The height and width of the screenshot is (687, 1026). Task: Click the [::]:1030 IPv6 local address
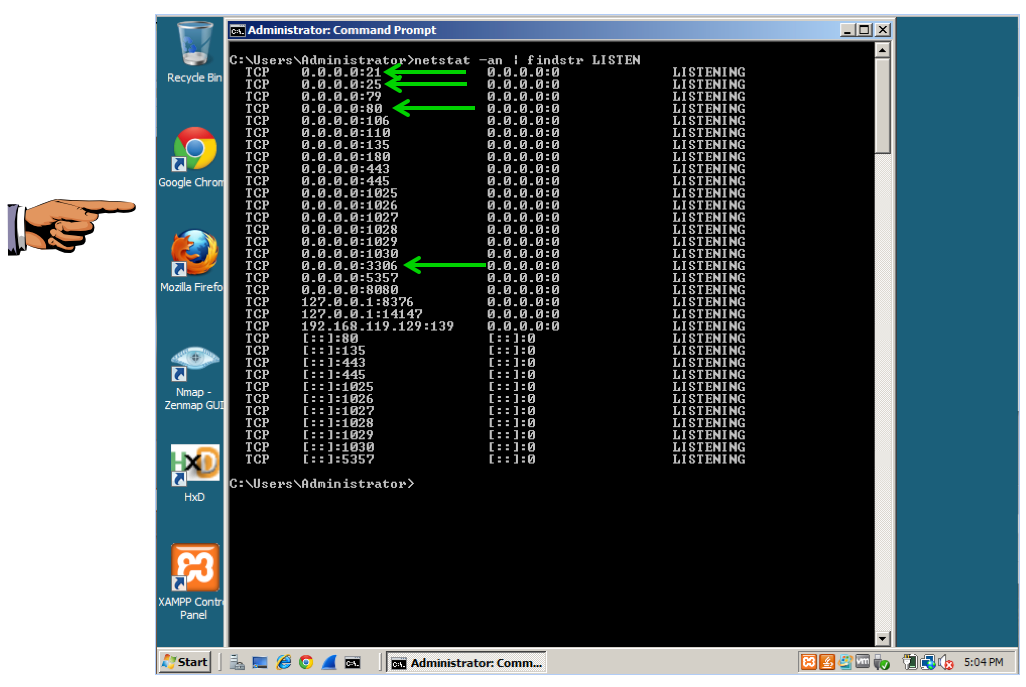click(338, 448)
